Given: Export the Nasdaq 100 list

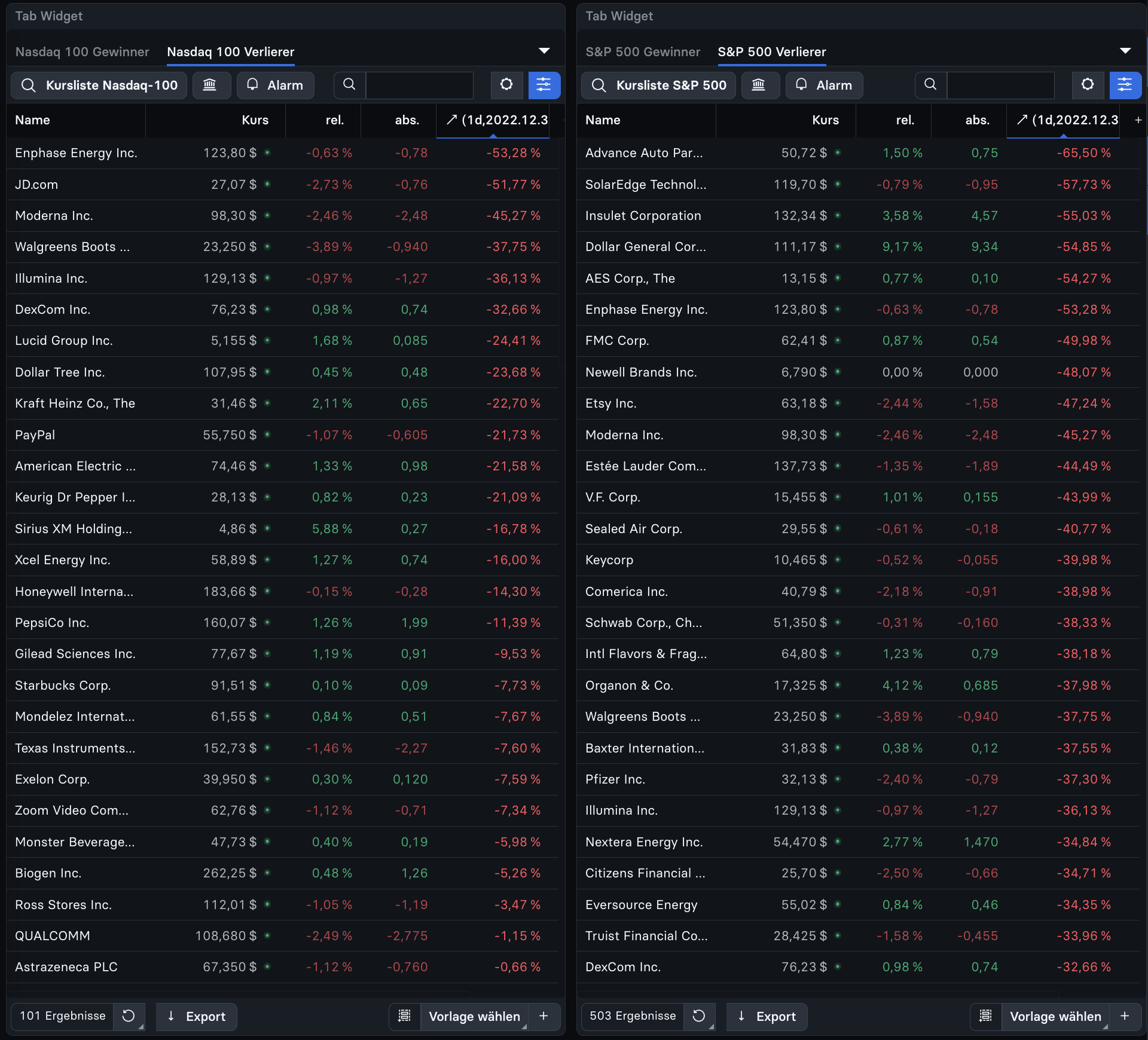Looking at the screenshot, I should pos(197,1016).
